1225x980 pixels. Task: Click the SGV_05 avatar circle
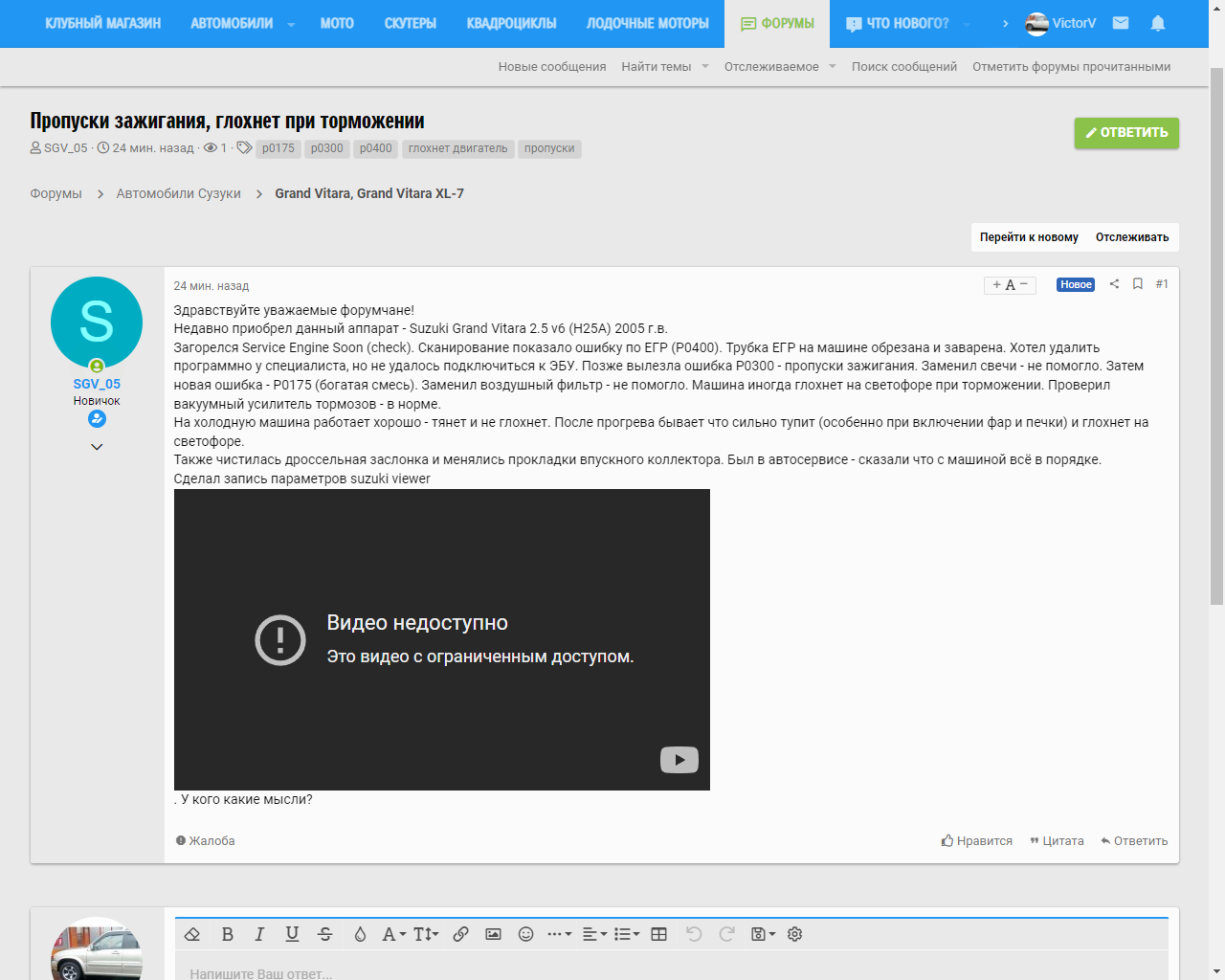click(97, 323)
